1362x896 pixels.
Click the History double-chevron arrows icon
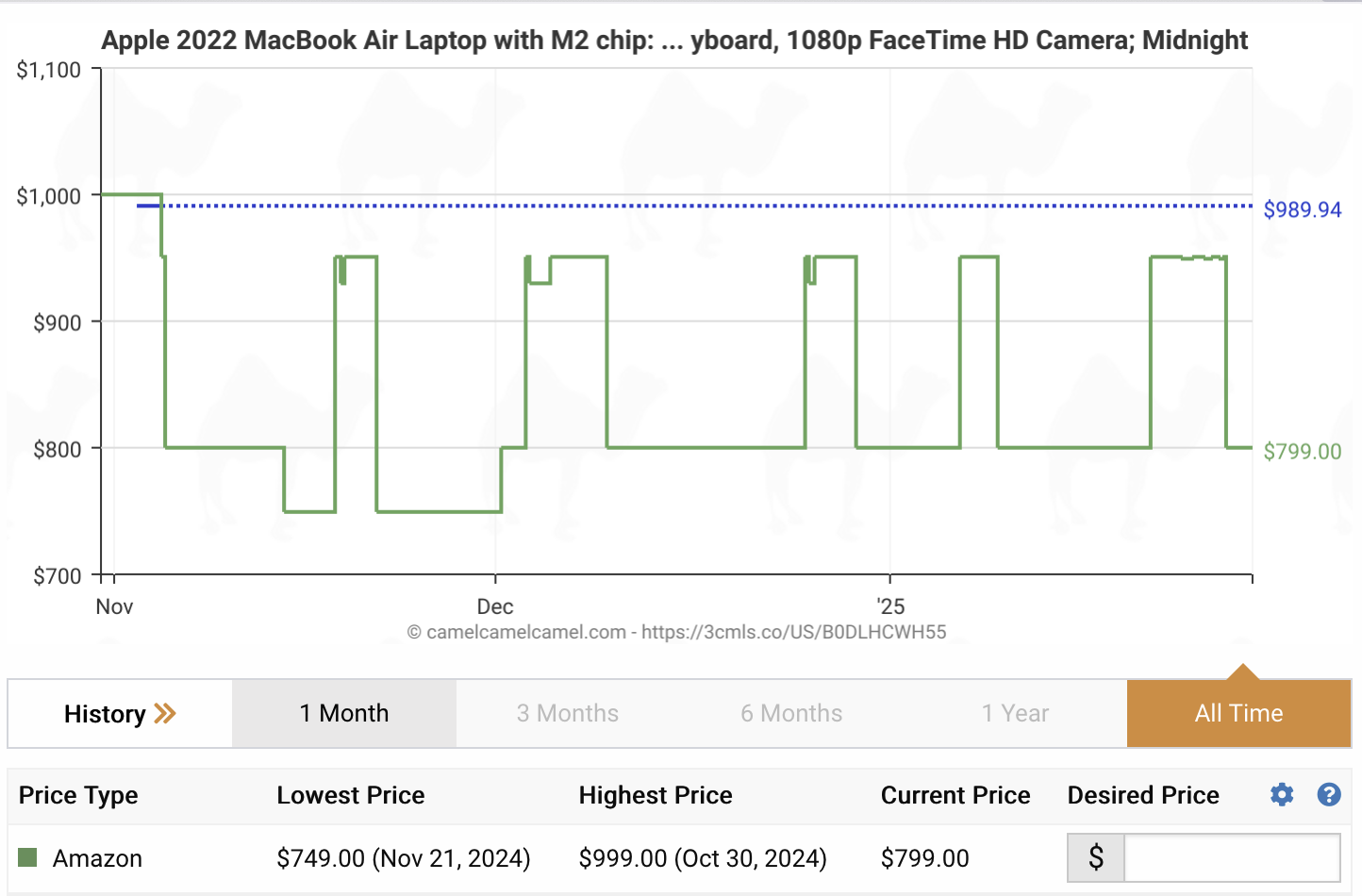pos(165,713)
